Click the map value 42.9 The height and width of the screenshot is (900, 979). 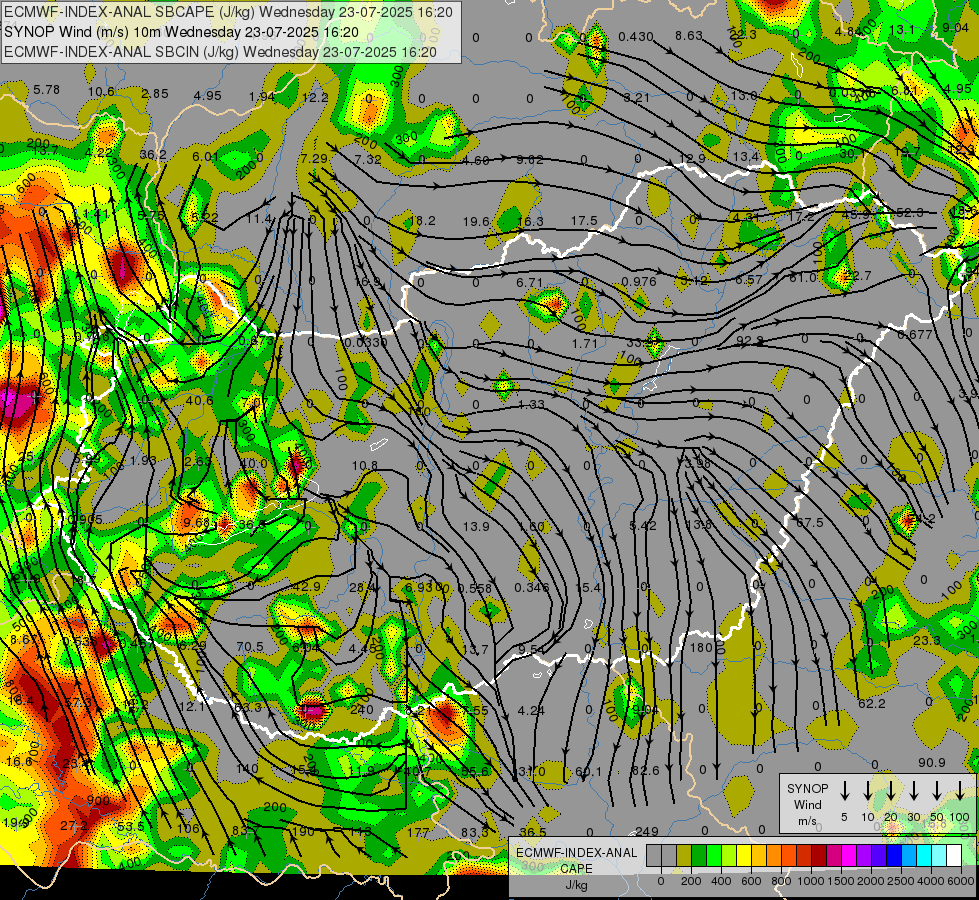[307, 587]
